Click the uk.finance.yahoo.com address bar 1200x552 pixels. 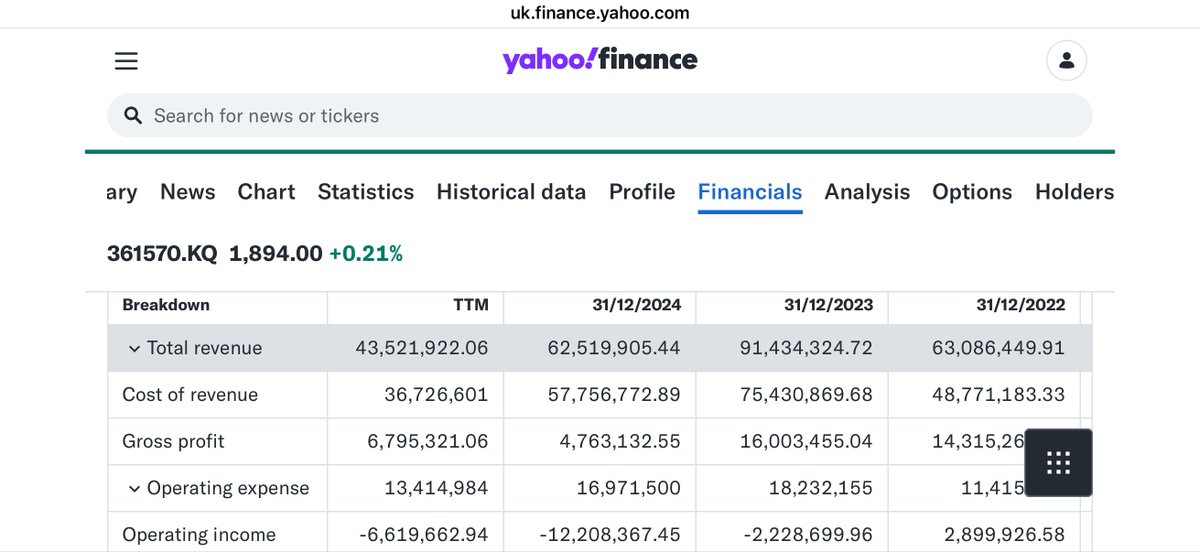tap(600, 13)
